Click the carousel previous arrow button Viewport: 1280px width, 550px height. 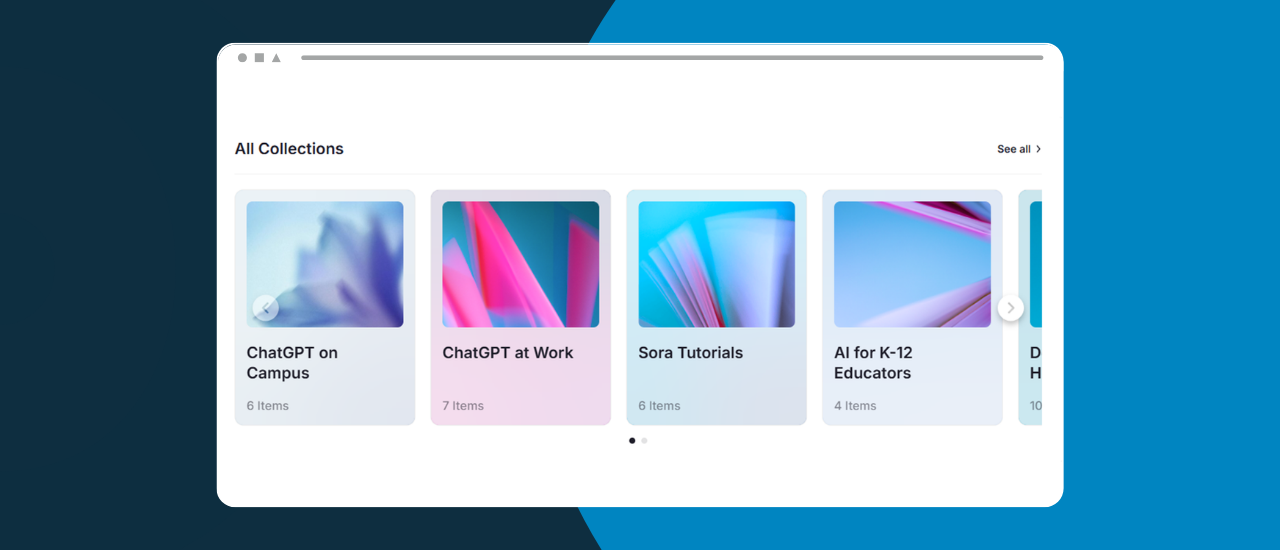(265, 308)
